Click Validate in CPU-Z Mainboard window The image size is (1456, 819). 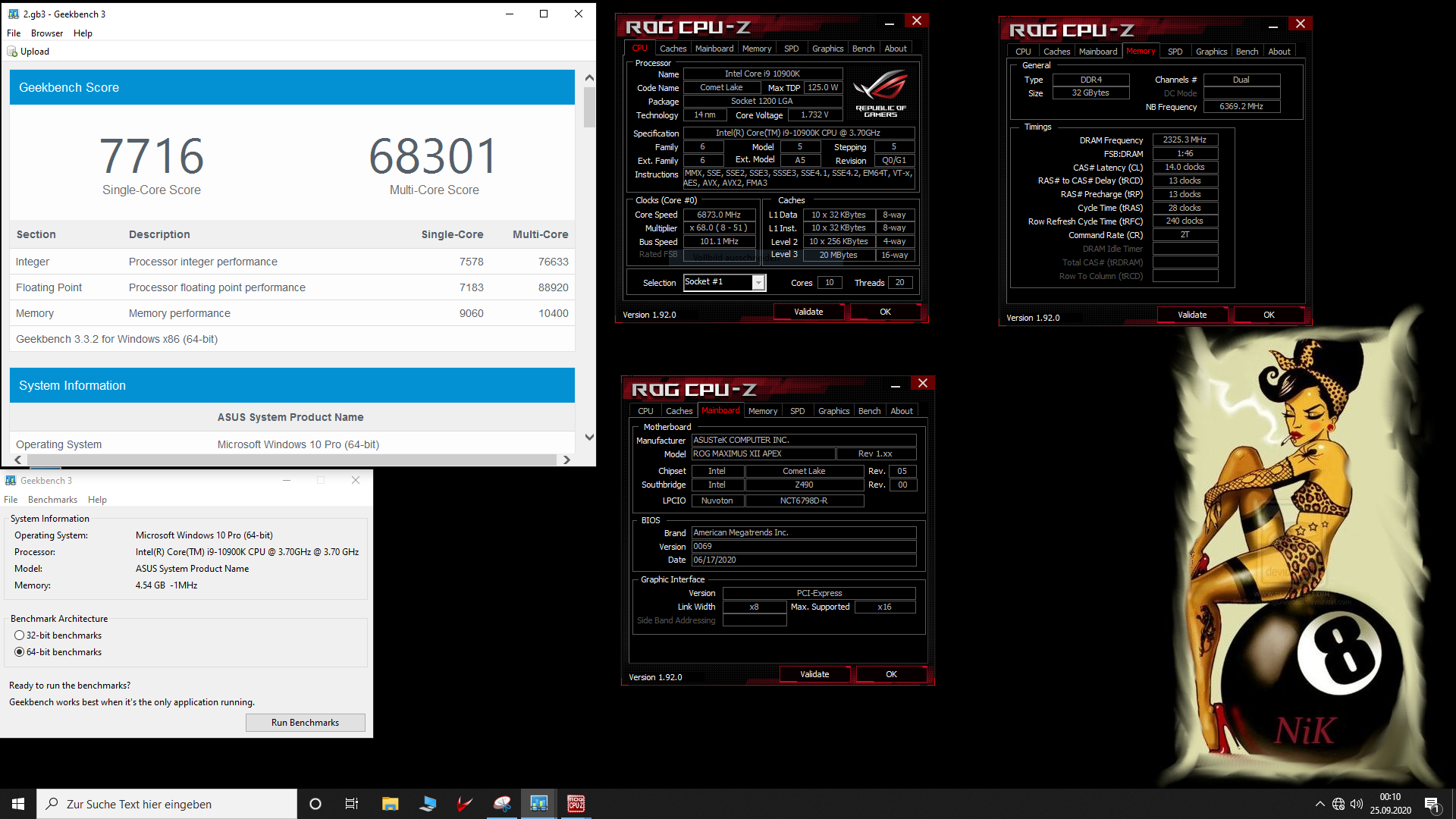814,674
